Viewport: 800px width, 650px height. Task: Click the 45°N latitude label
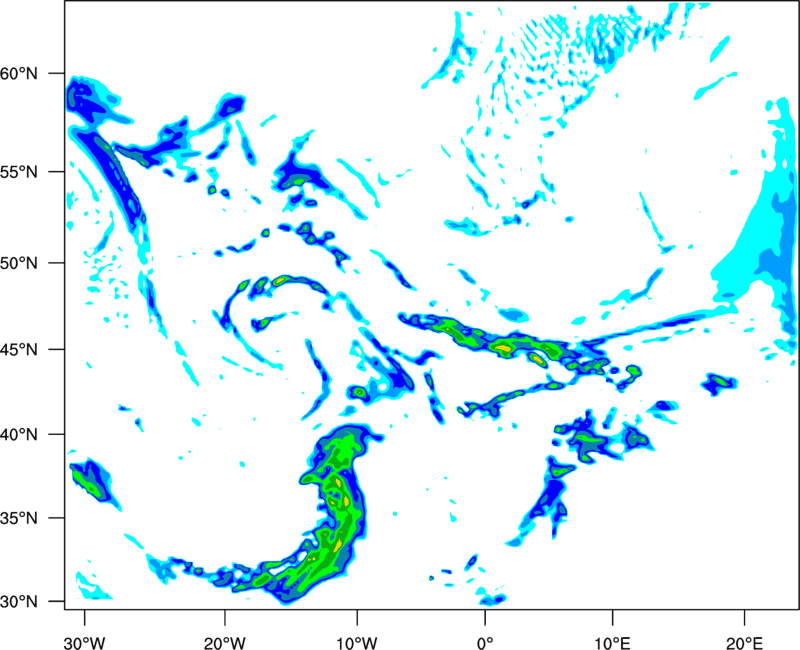pyautogui.click(x=19, y=349)
